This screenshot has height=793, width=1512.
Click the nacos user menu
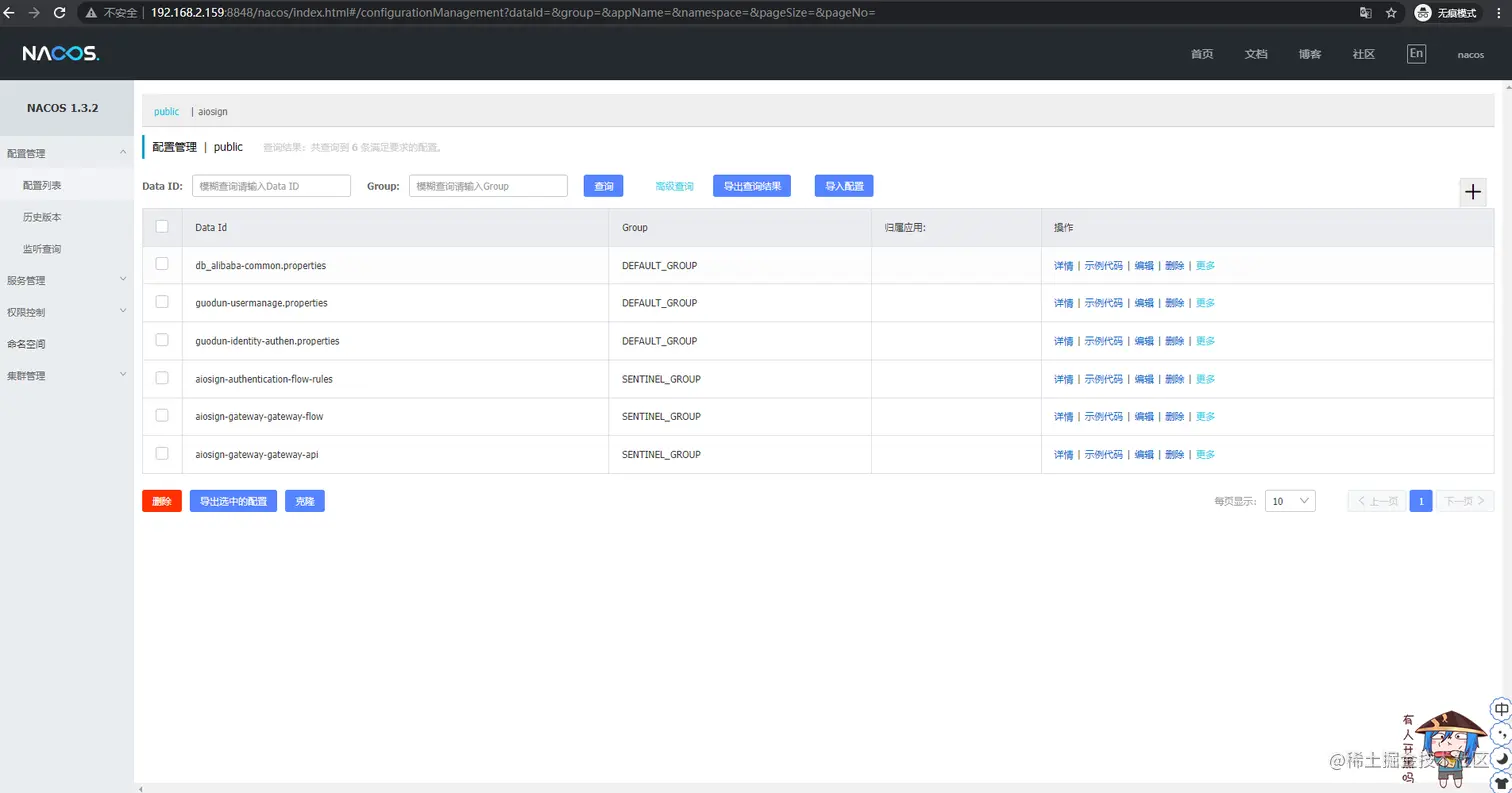click(x=1470, y=55)
